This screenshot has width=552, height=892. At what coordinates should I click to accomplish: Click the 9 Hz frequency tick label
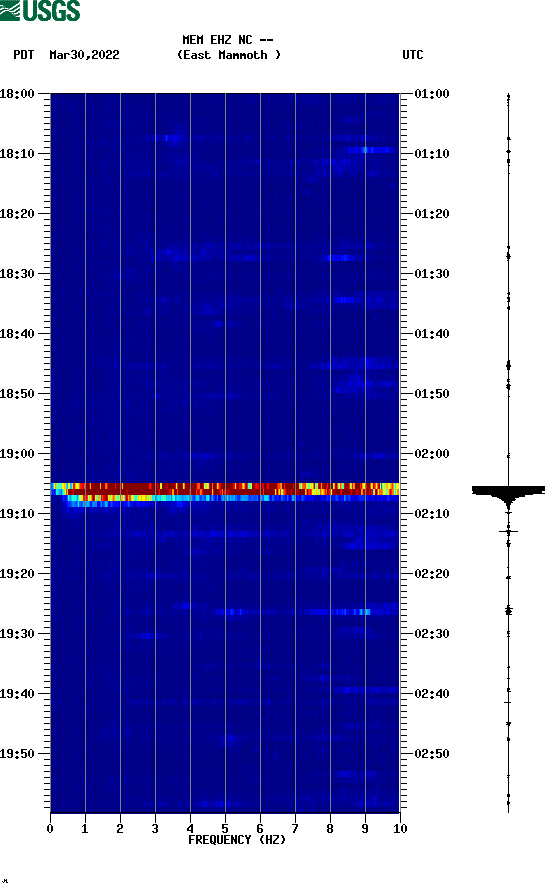pyautogui.click(x=365, y=829)
